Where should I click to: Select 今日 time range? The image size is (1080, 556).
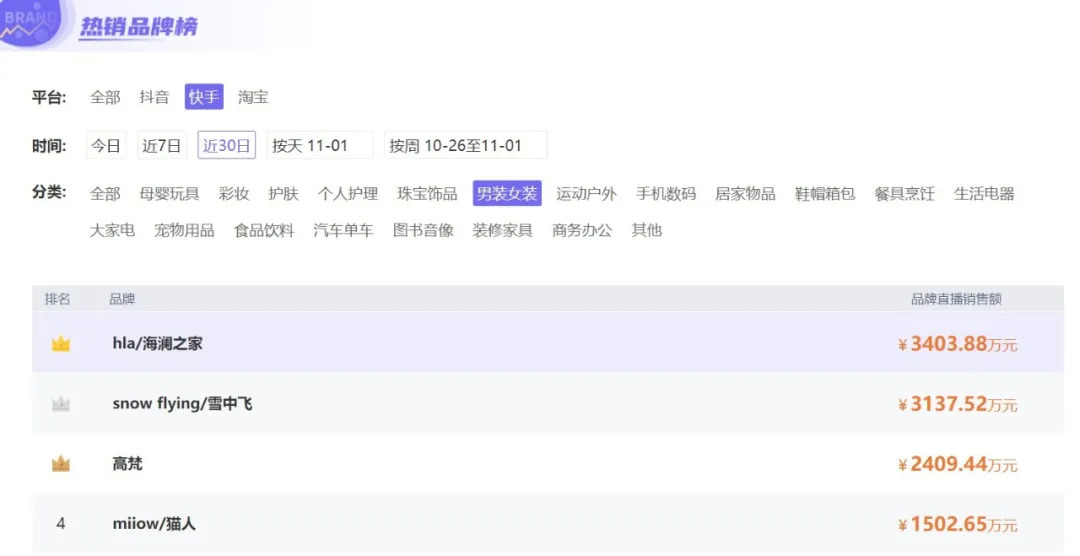point(106,145)
